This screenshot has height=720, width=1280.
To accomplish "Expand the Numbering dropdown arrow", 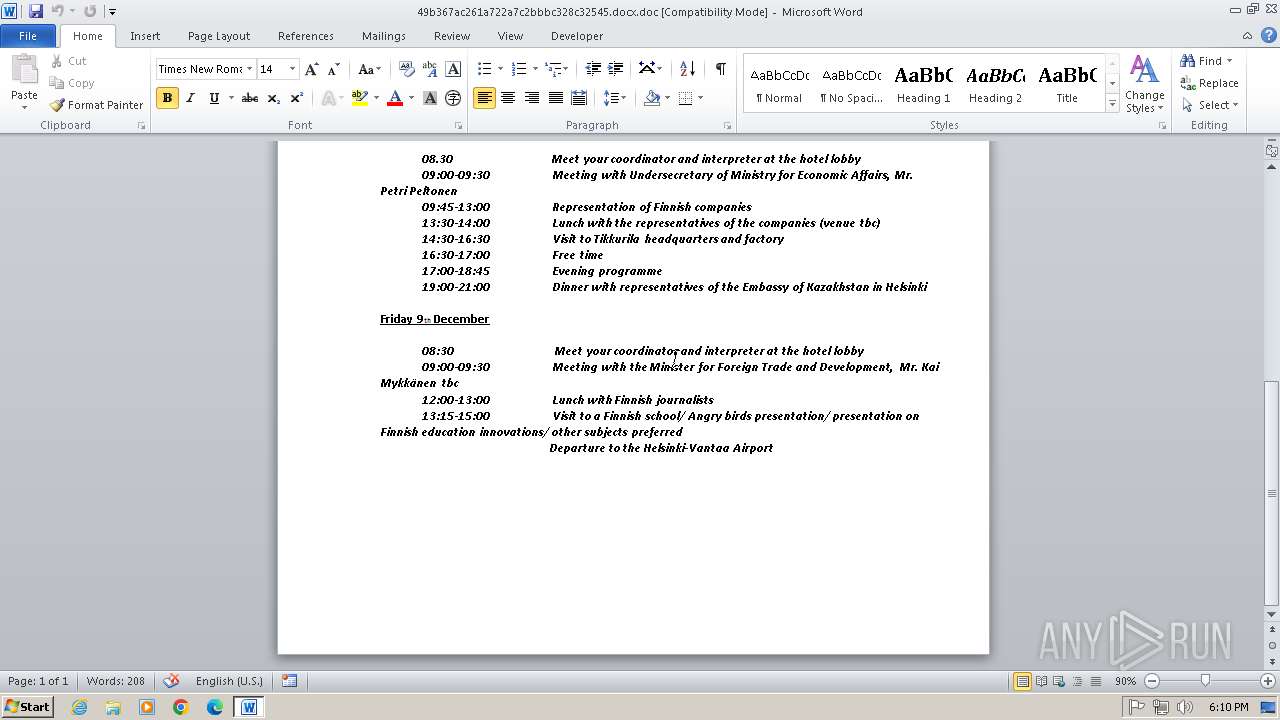I will point(535,69).
